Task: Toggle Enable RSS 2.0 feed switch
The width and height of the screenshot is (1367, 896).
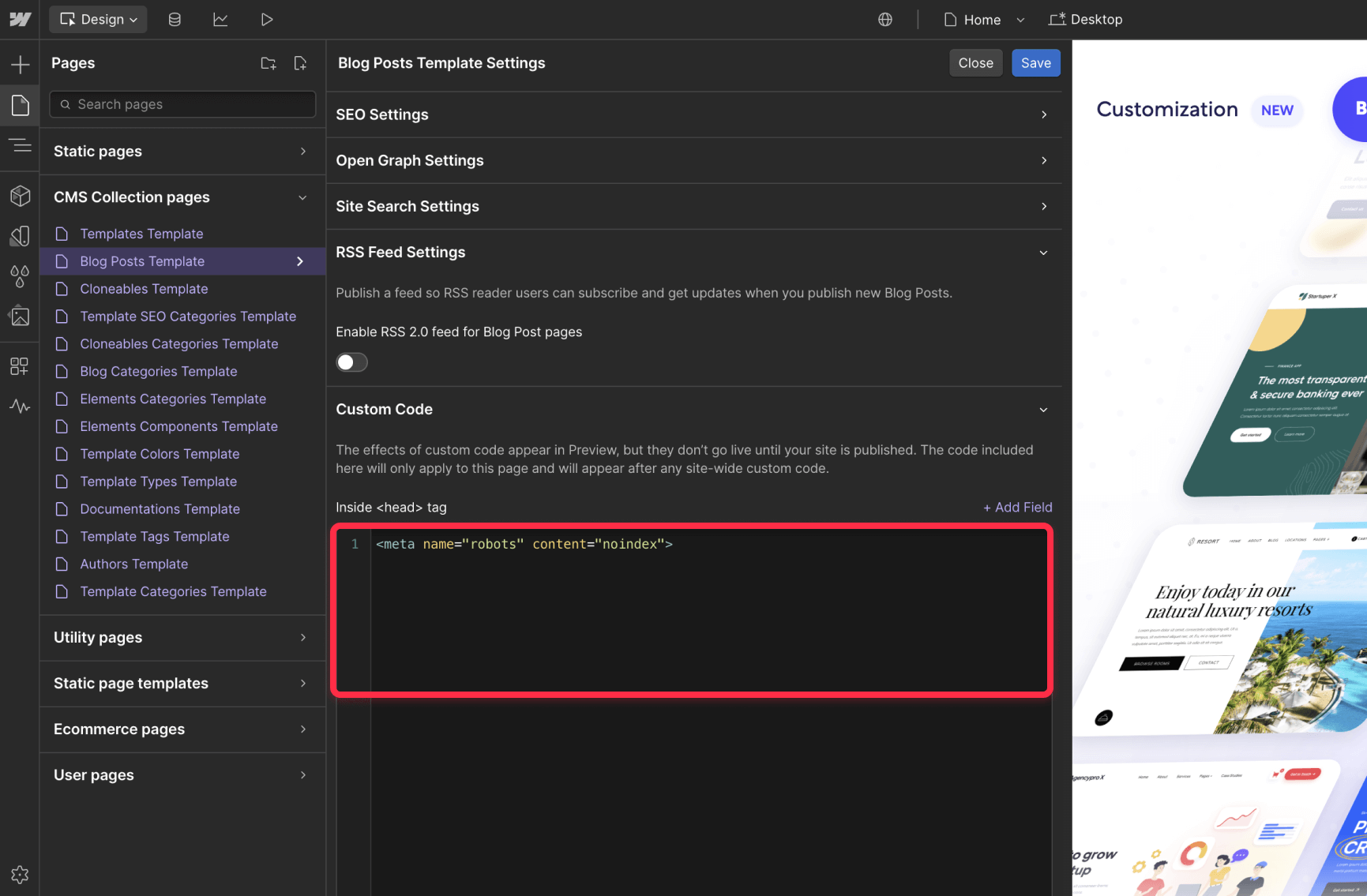Action: point(351,362)
